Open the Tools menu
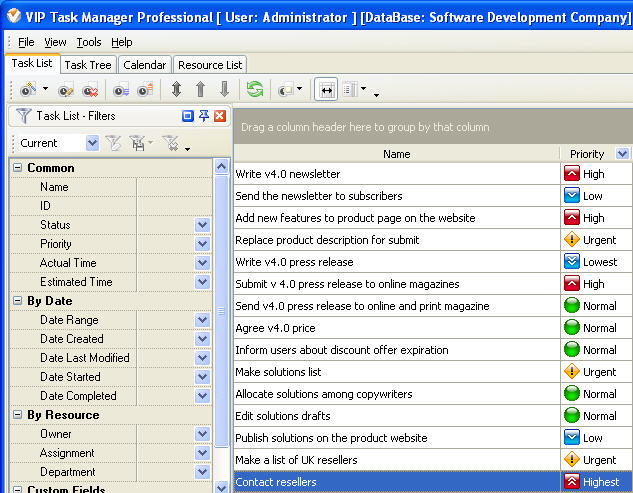This screenshot has width=633, height=493. (x=89, y=42)
